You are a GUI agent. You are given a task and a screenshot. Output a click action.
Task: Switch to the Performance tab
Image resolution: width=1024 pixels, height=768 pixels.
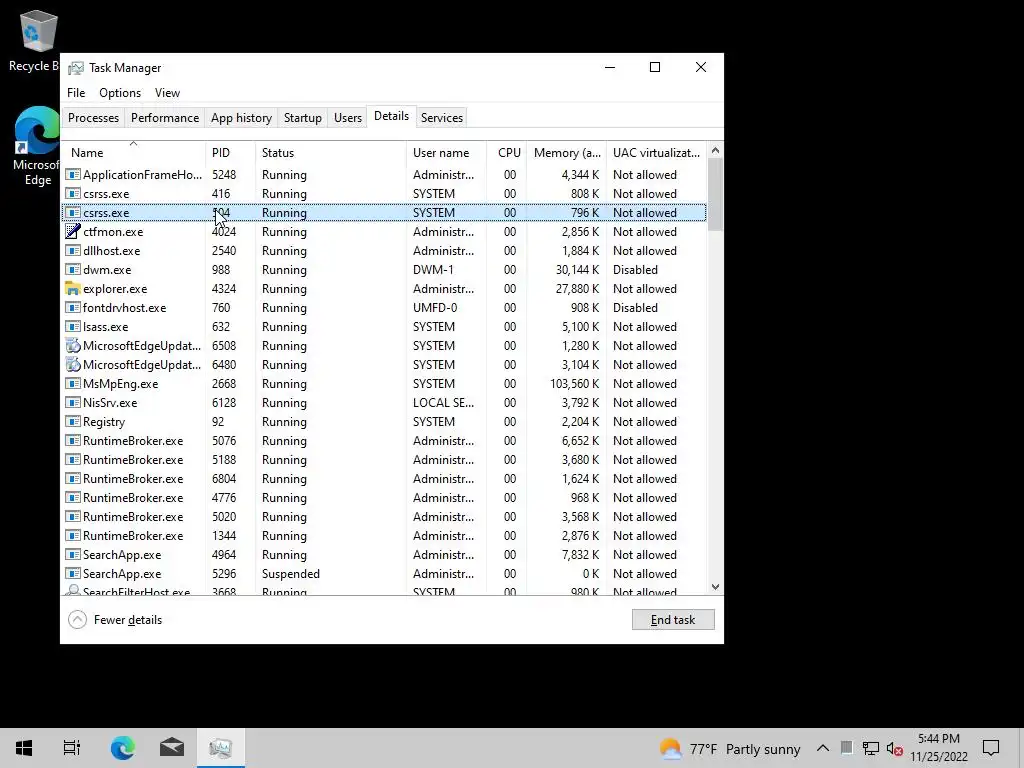click(165, 118)
